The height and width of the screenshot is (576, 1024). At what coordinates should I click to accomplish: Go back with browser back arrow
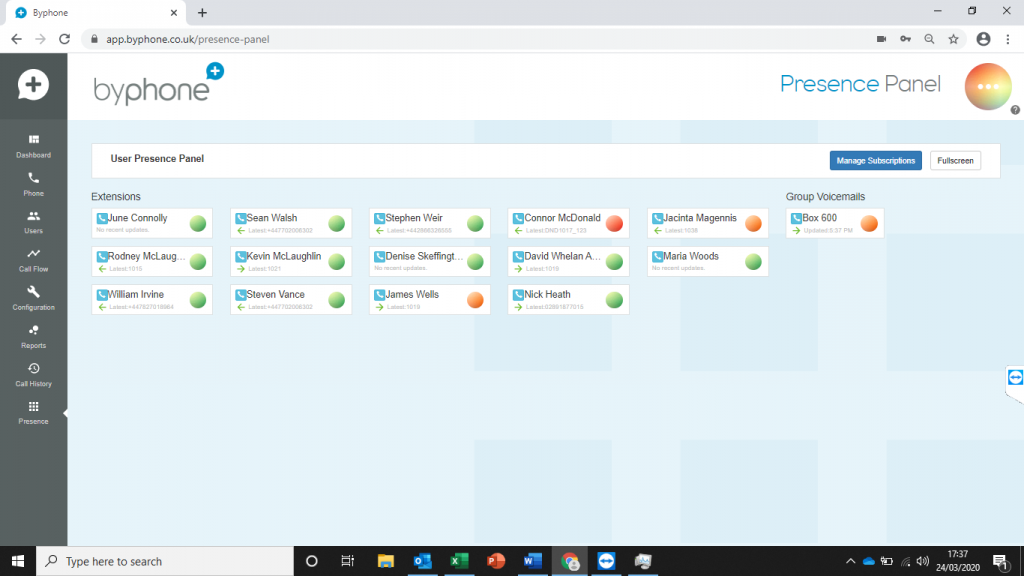point(16,39)
